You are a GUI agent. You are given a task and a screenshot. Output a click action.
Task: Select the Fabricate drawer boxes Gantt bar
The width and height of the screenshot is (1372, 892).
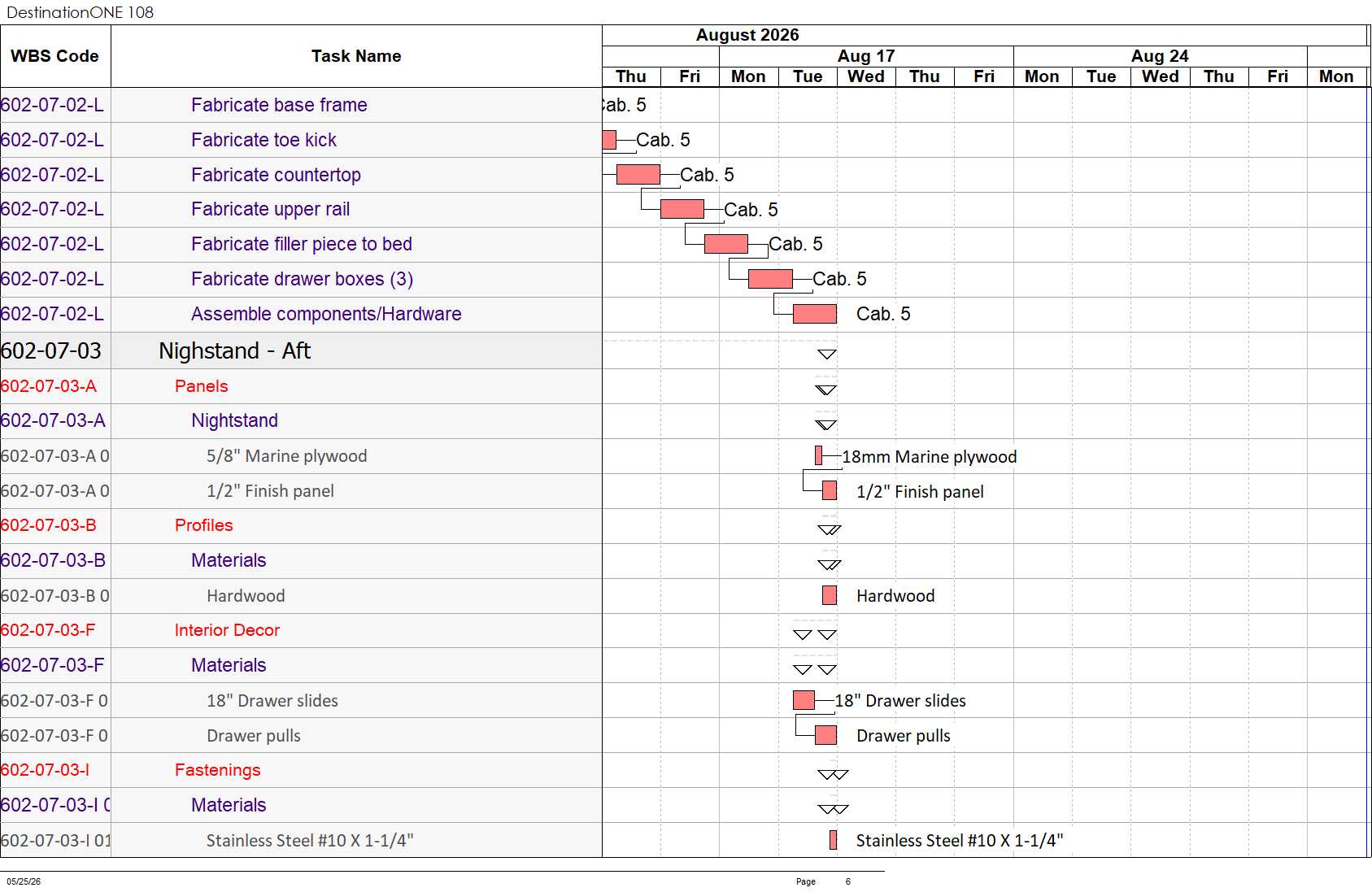770,279
